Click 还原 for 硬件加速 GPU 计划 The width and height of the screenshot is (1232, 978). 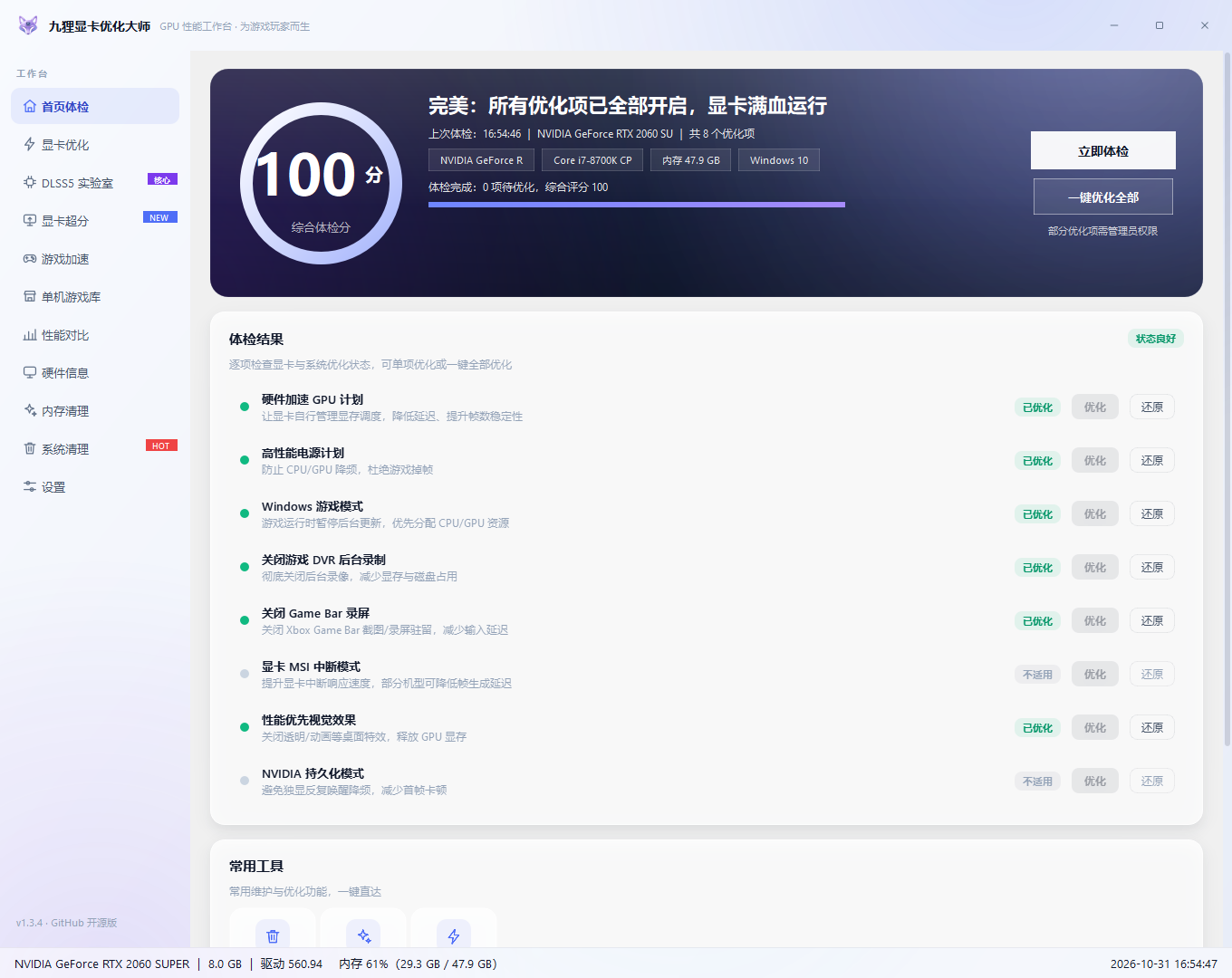coord(1152,407)
